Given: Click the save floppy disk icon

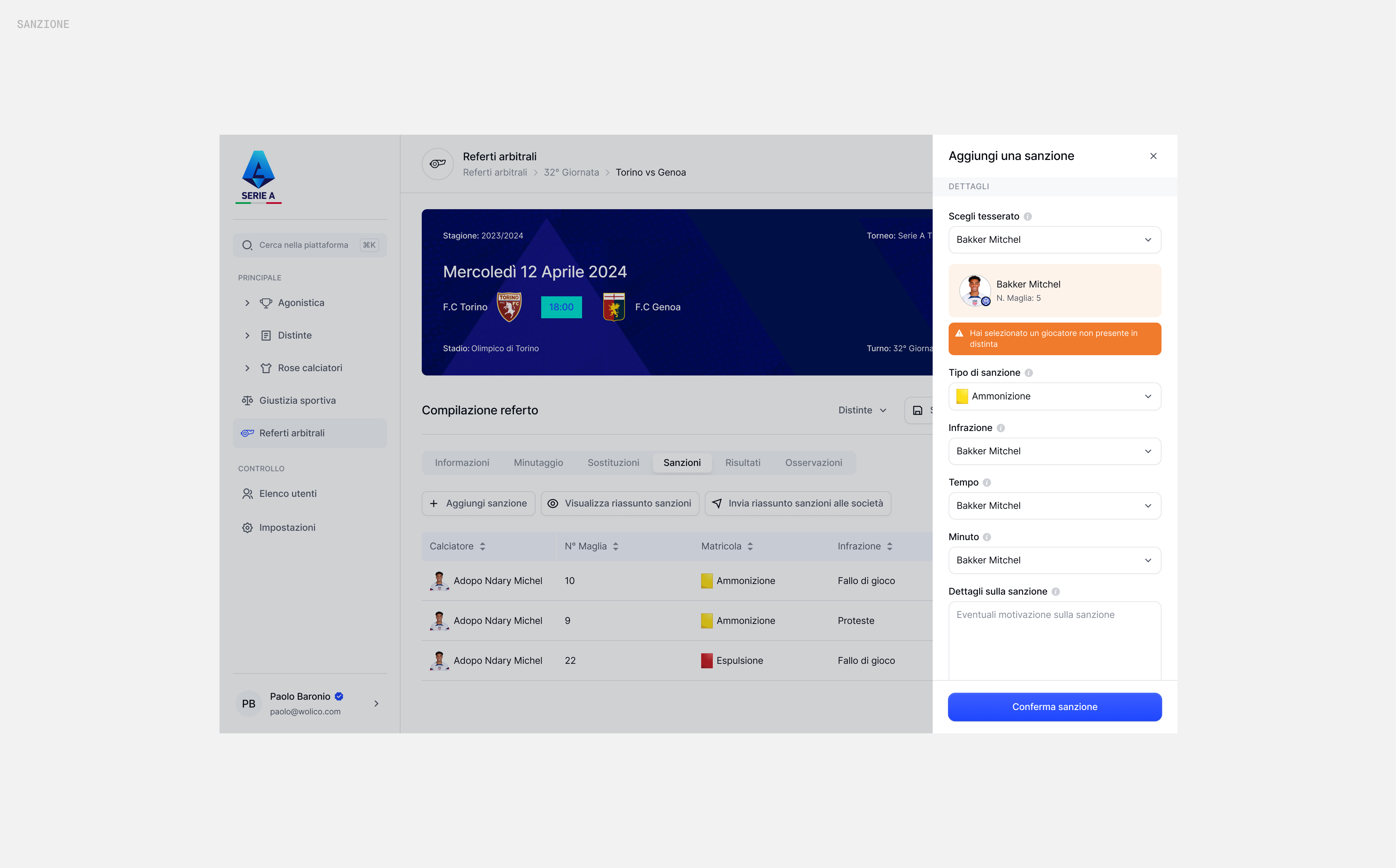Looking at the screenshot, I should [x=918, y=410].
